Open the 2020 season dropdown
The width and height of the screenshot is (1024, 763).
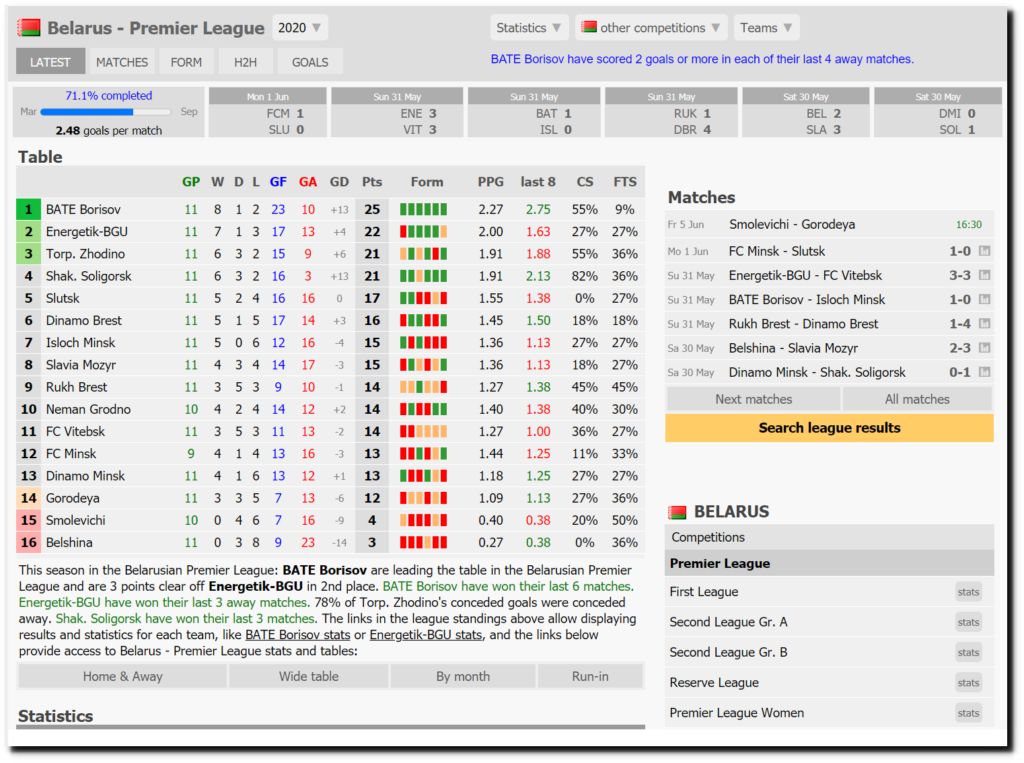(x=299, y=28)
